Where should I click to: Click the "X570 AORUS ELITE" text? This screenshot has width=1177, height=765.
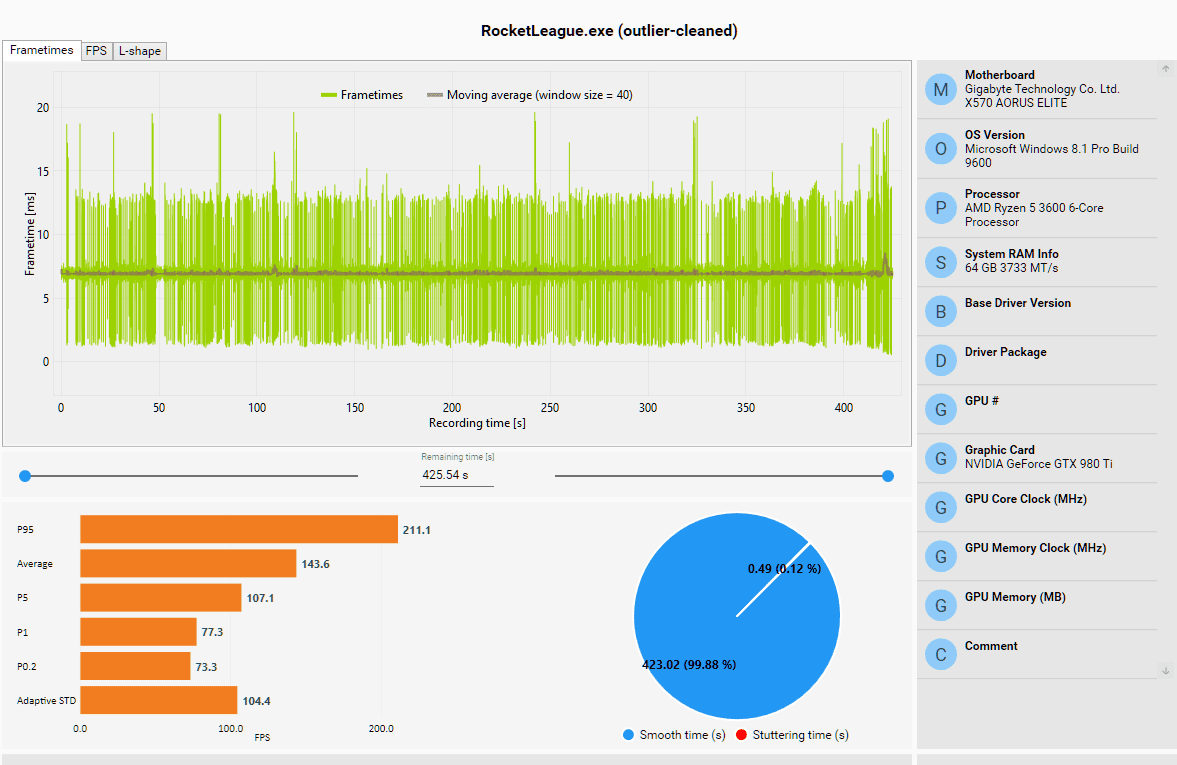pos(1016,103)
